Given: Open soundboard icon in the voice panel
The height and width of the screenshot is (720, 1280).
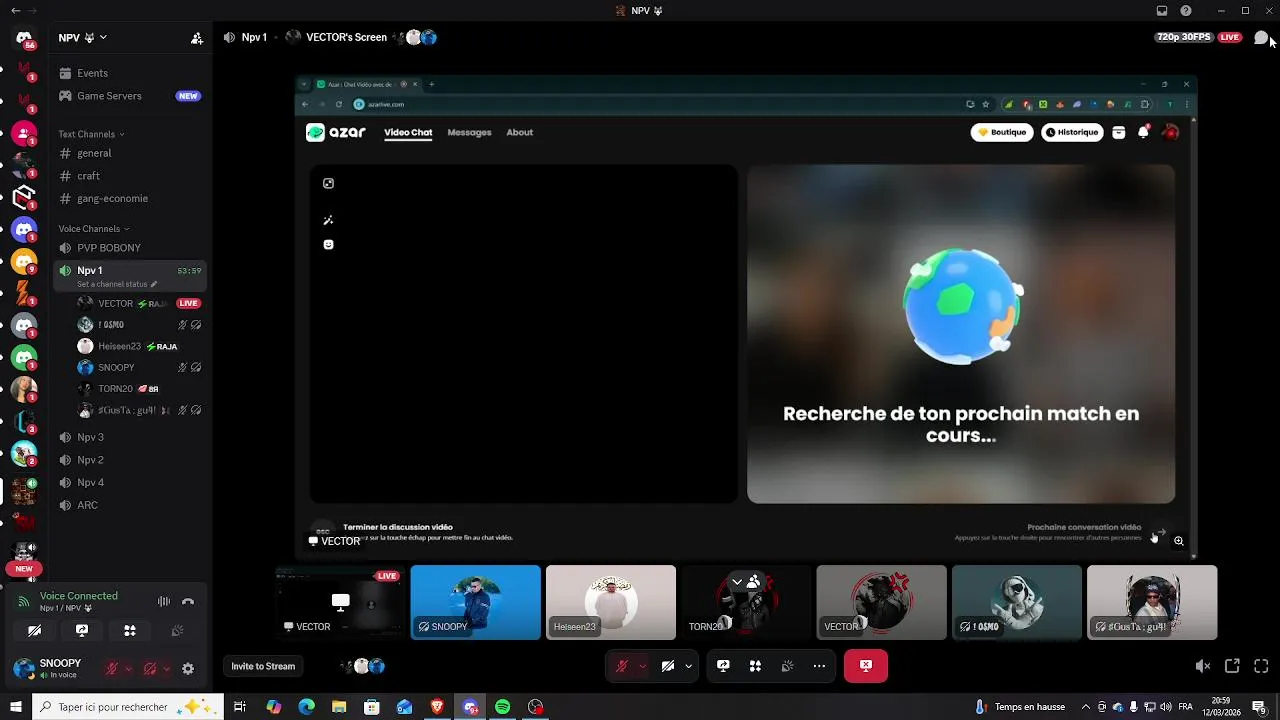Looking at the screenshot, I should (178, 631).
